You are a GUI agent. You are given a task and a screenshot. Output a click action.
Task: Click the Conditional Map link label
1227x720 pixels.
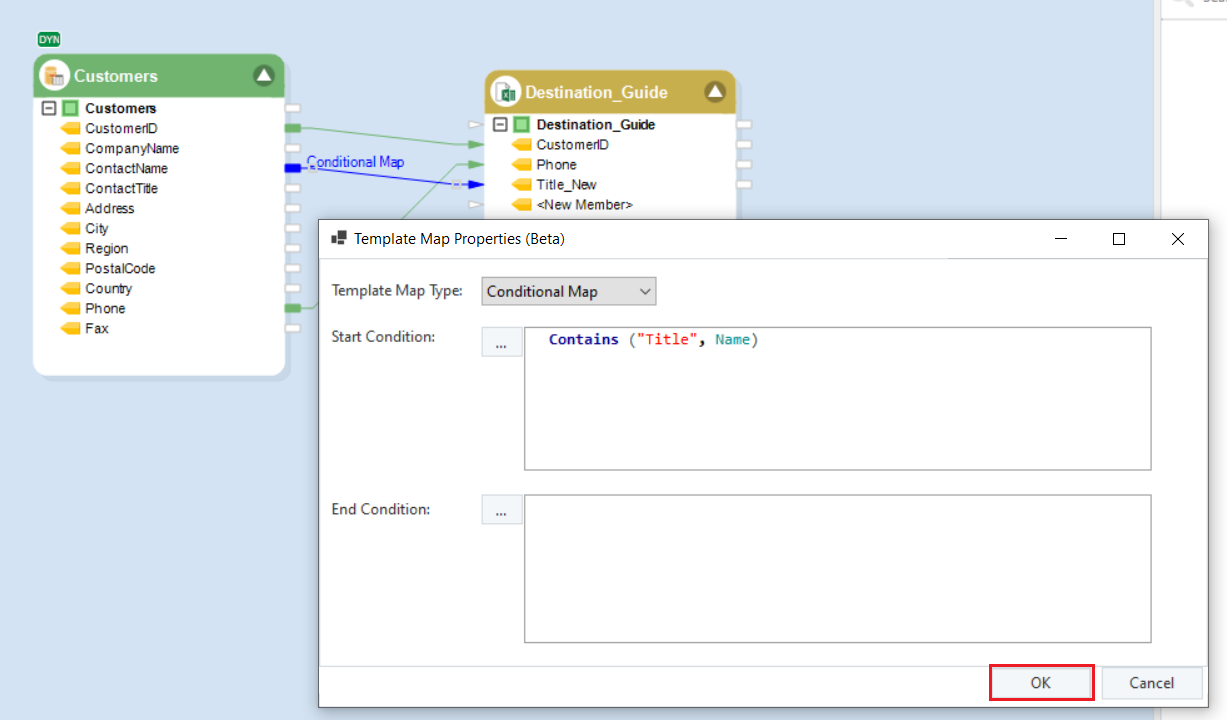point(355,161)
